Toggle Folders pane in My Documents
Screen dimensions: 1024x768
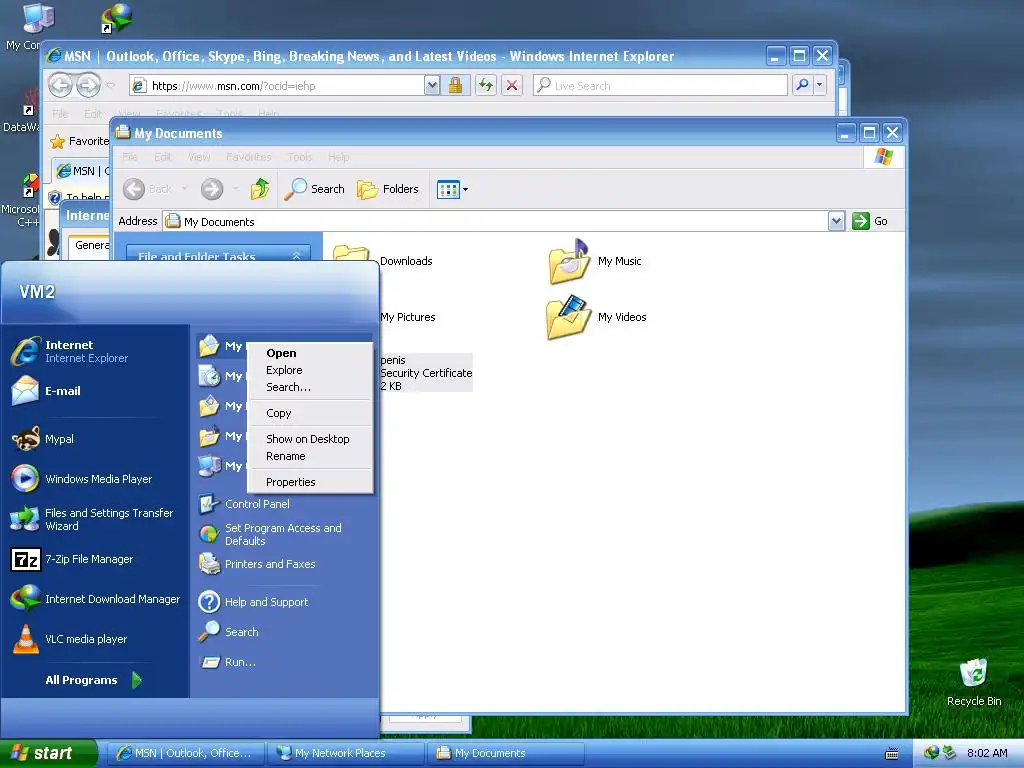[388, 189]
